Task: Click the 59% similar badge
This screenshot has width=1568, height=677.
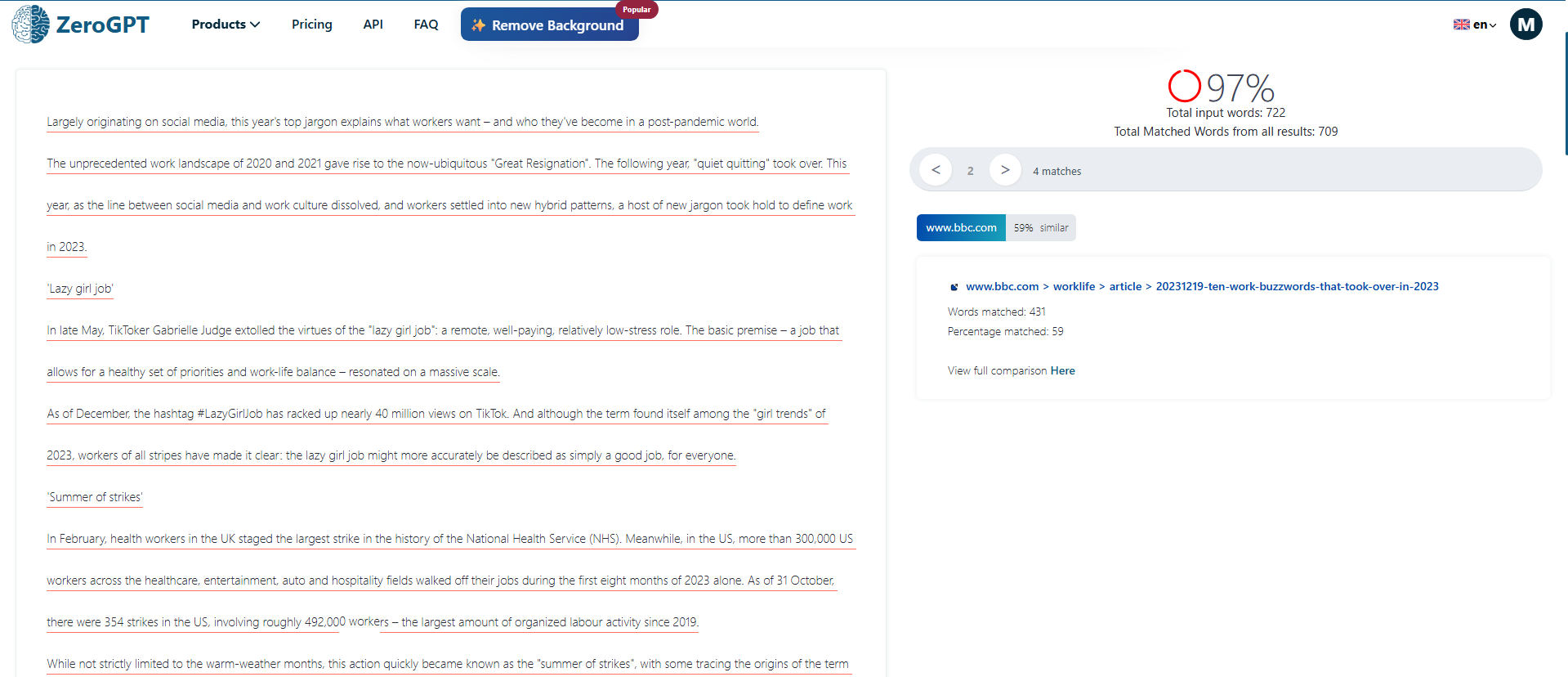Action: point(1041,228)
